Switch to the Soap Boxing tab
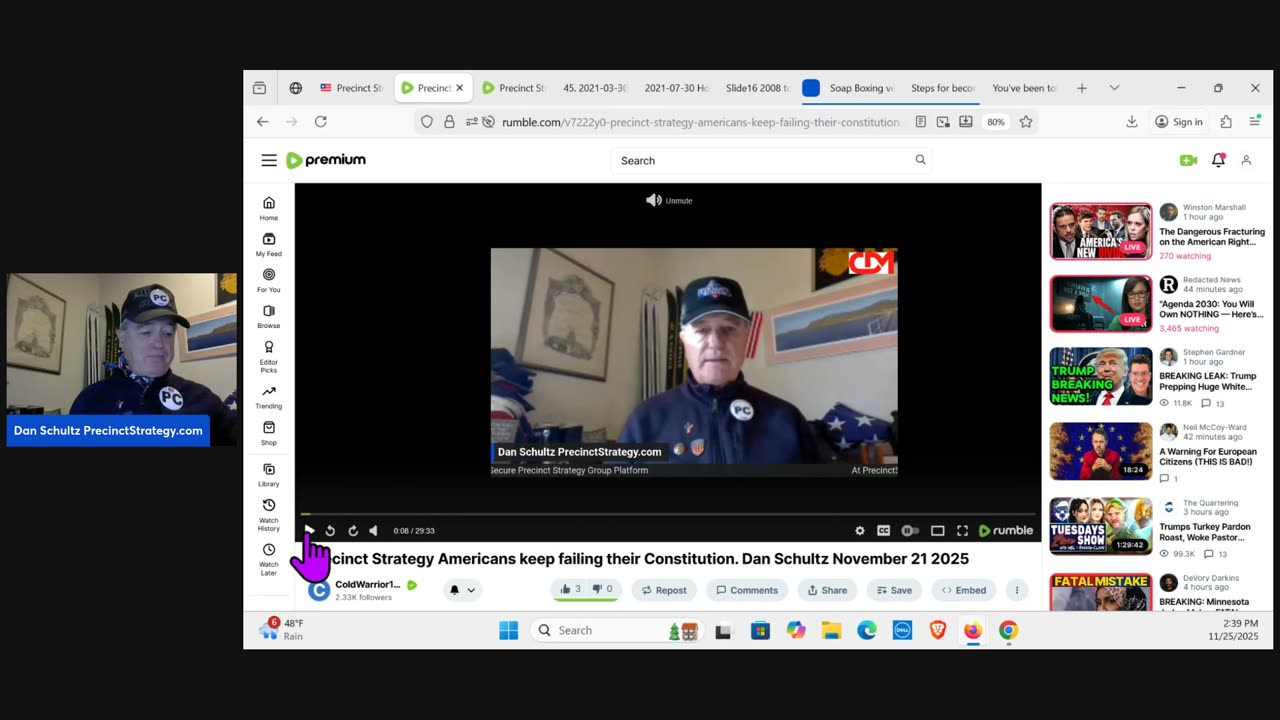Image resolution: width=1280 pixels, height=720 pixels. [849, 88]
